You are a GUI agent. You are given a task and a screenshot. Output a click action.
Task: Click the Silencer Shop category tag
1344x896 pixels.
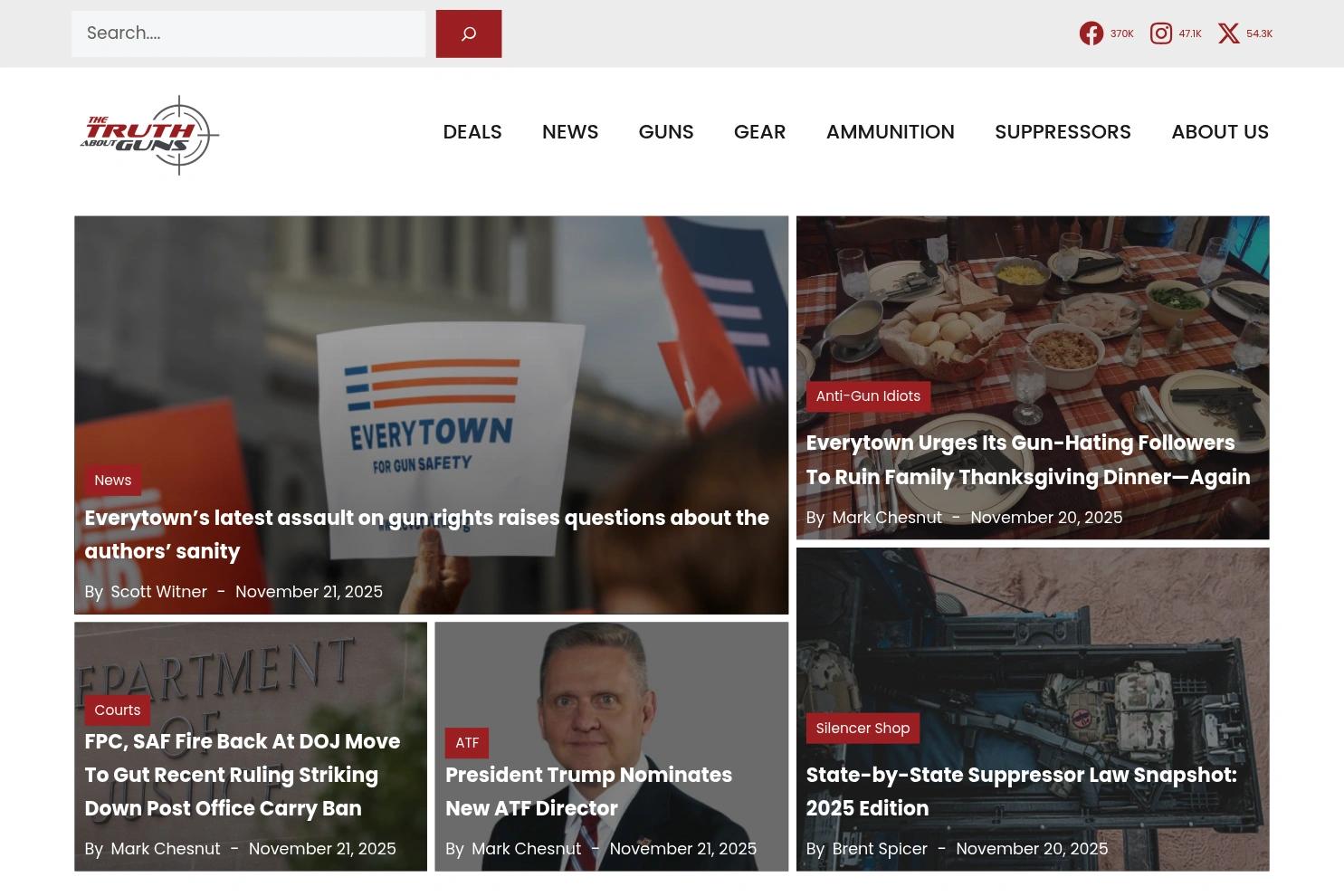pyautogui.click(x=863, y=729)
